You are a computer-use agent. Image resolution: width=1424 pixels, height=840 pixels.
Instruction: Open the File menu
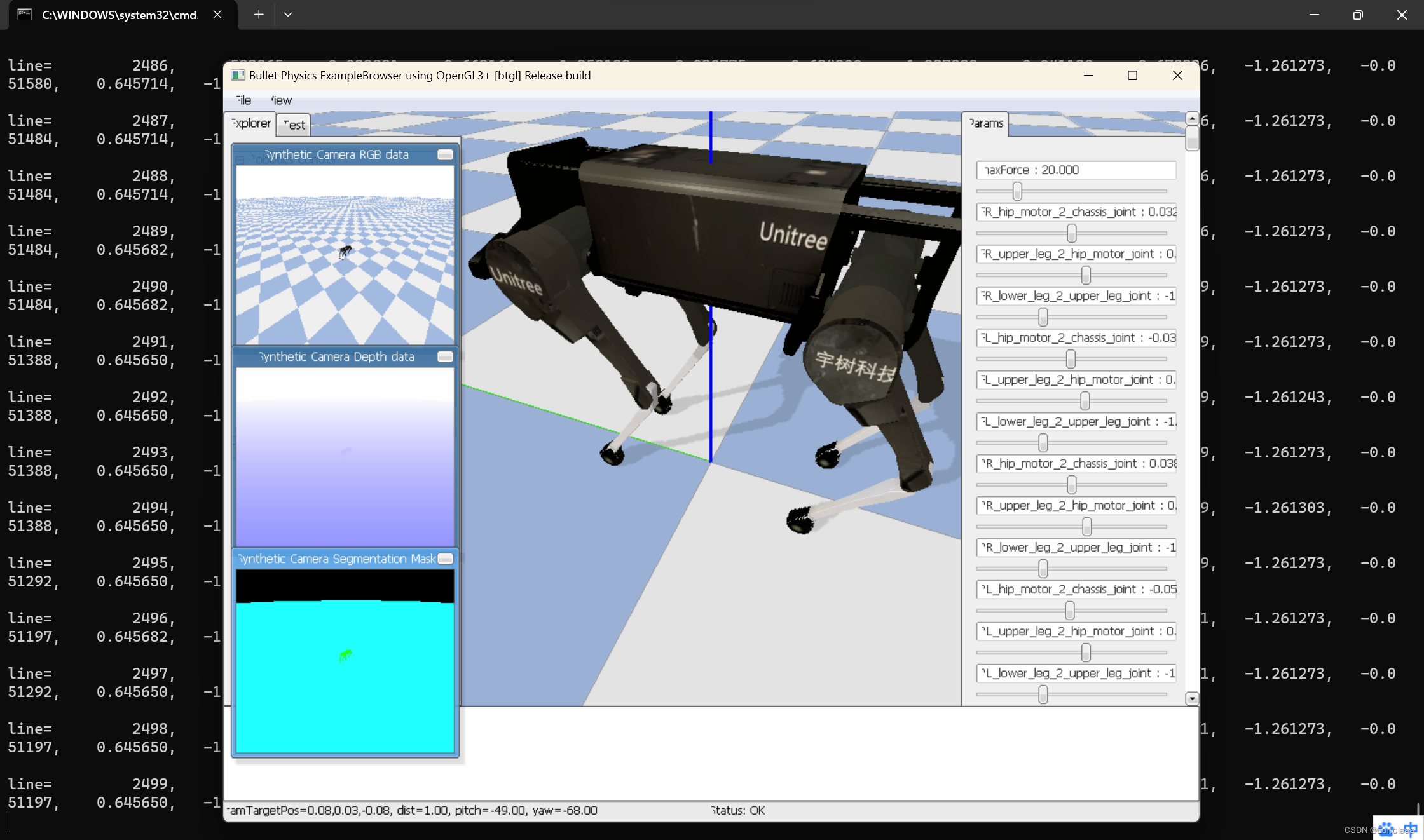point(243,100)
